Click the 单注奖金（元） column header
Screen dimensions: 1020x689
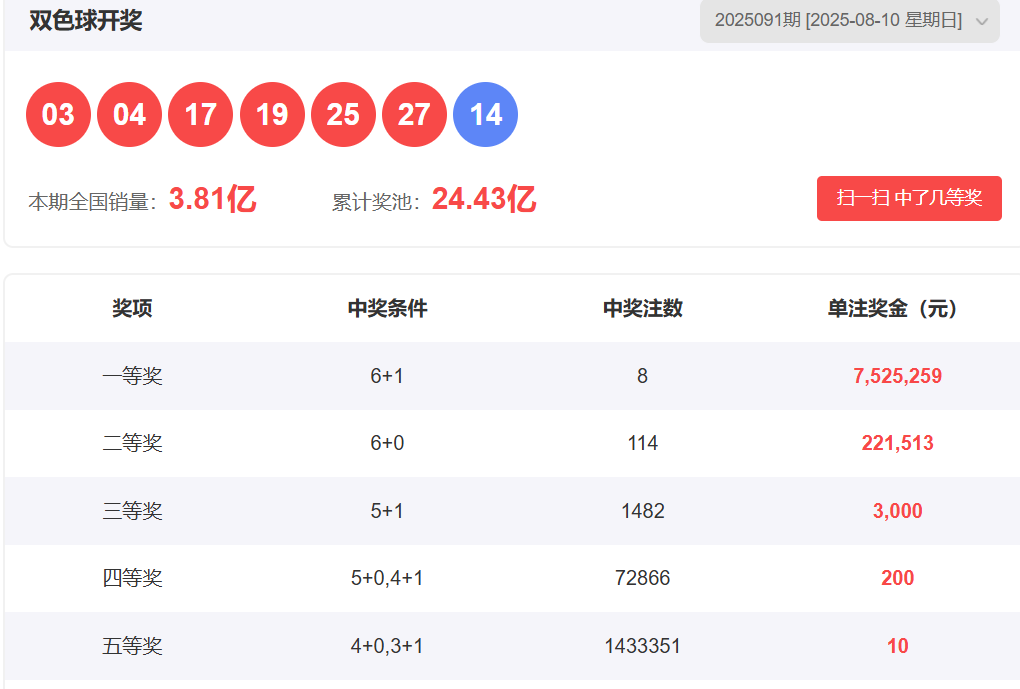[897, 309]
